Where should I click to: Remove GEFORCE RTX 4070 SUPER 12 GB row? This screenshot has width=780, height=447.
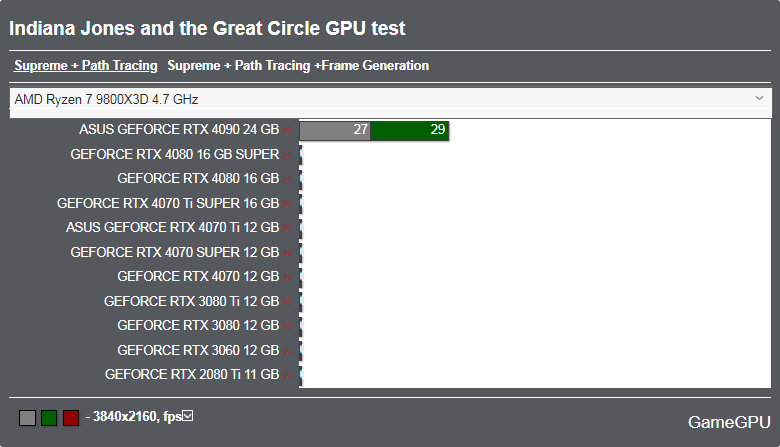[x=287, y=253]
